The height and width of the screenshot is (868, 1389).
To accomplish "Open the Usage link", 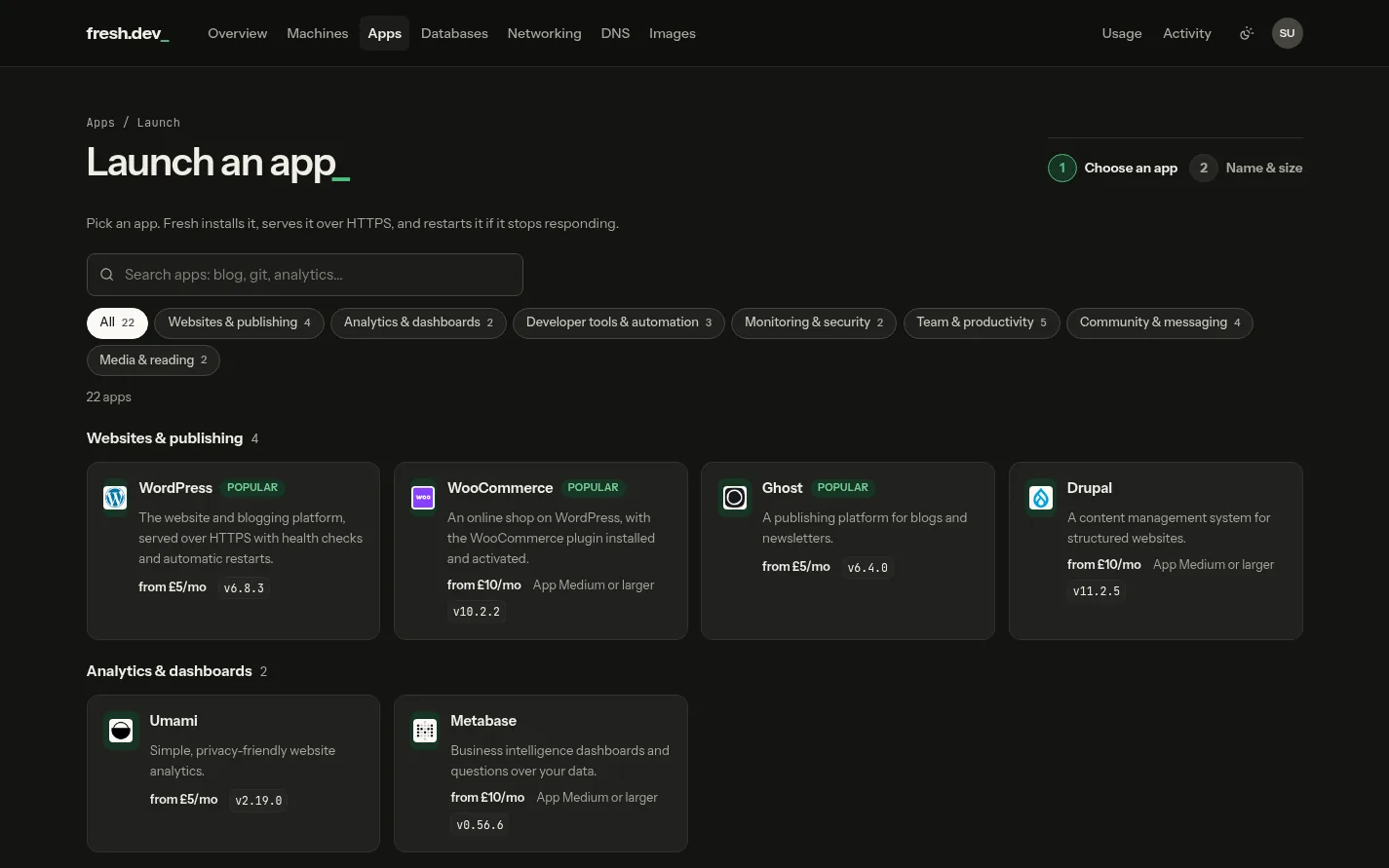I will (x=1122, y=33).
